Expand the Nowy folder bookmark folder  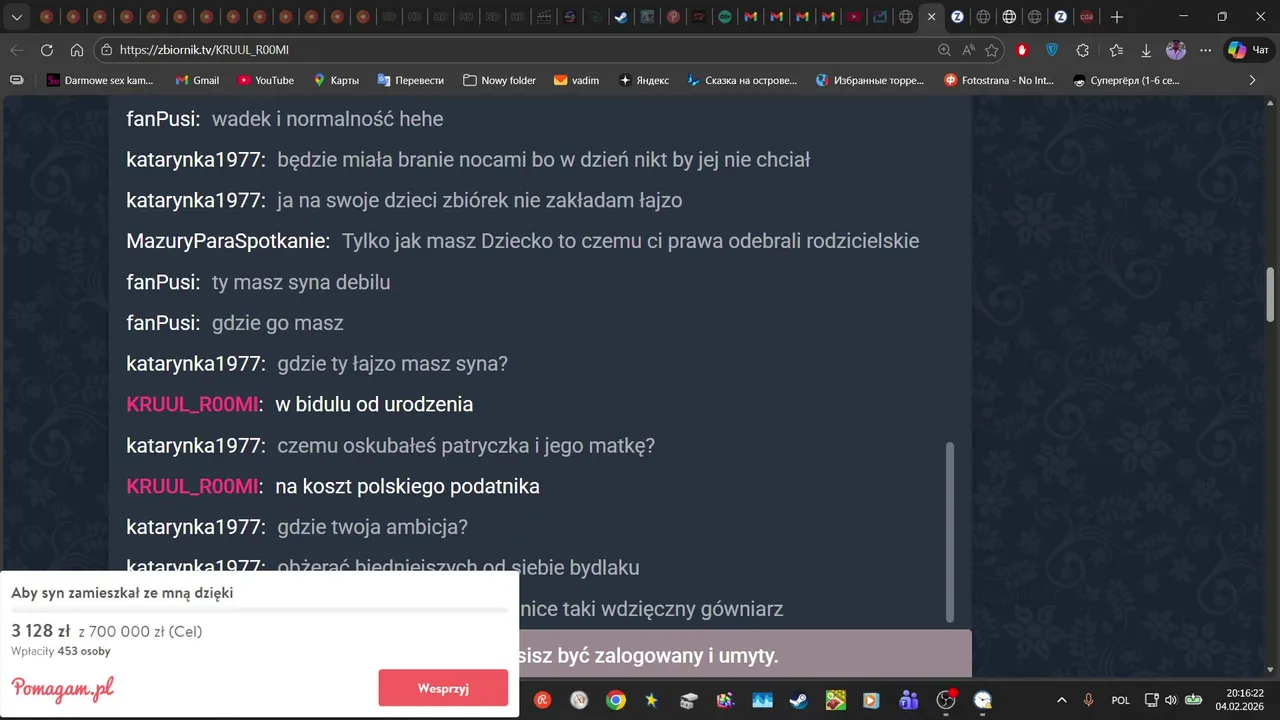(x=499, y=80)
